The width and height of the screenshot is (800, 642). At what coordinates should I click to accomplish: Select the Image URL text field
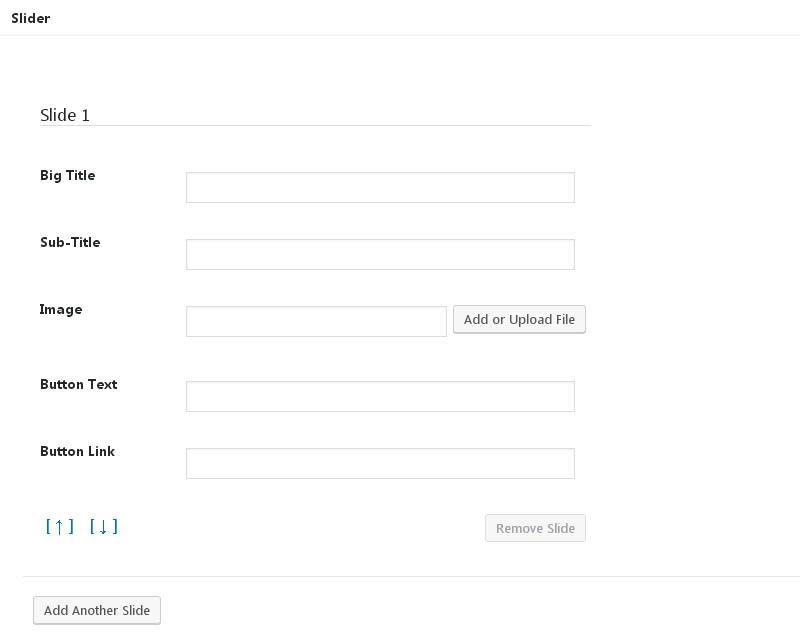pos(316,322)
